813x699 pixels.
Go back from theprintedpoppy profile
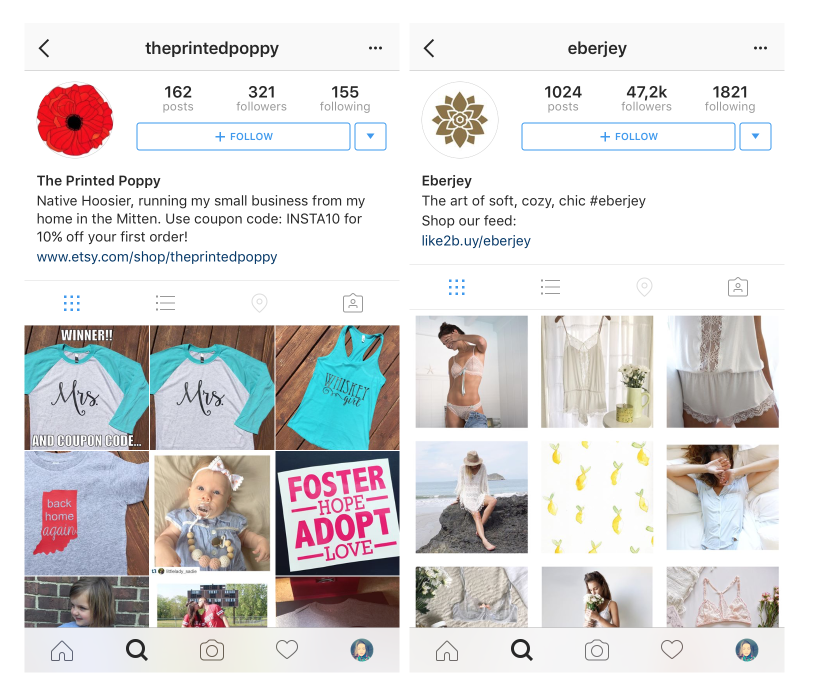pyautogui.click(x=44, y=48)
